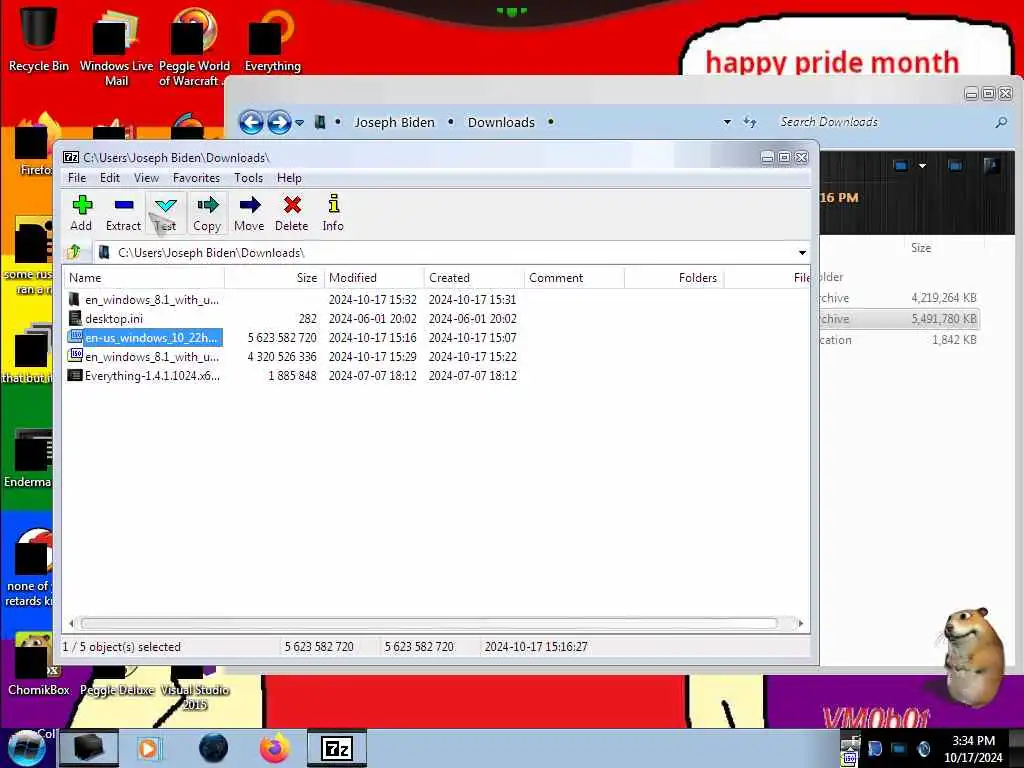Viewport: 1024px width, 768px height.
Task: Open the Recycle Bin desktop icon
Action: pos(39,39)
